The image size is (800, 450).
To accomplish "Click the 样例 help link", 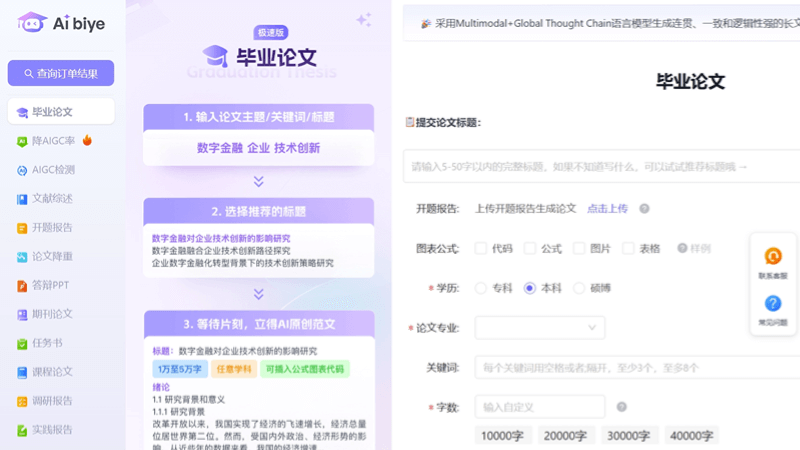I will point(694,248).
